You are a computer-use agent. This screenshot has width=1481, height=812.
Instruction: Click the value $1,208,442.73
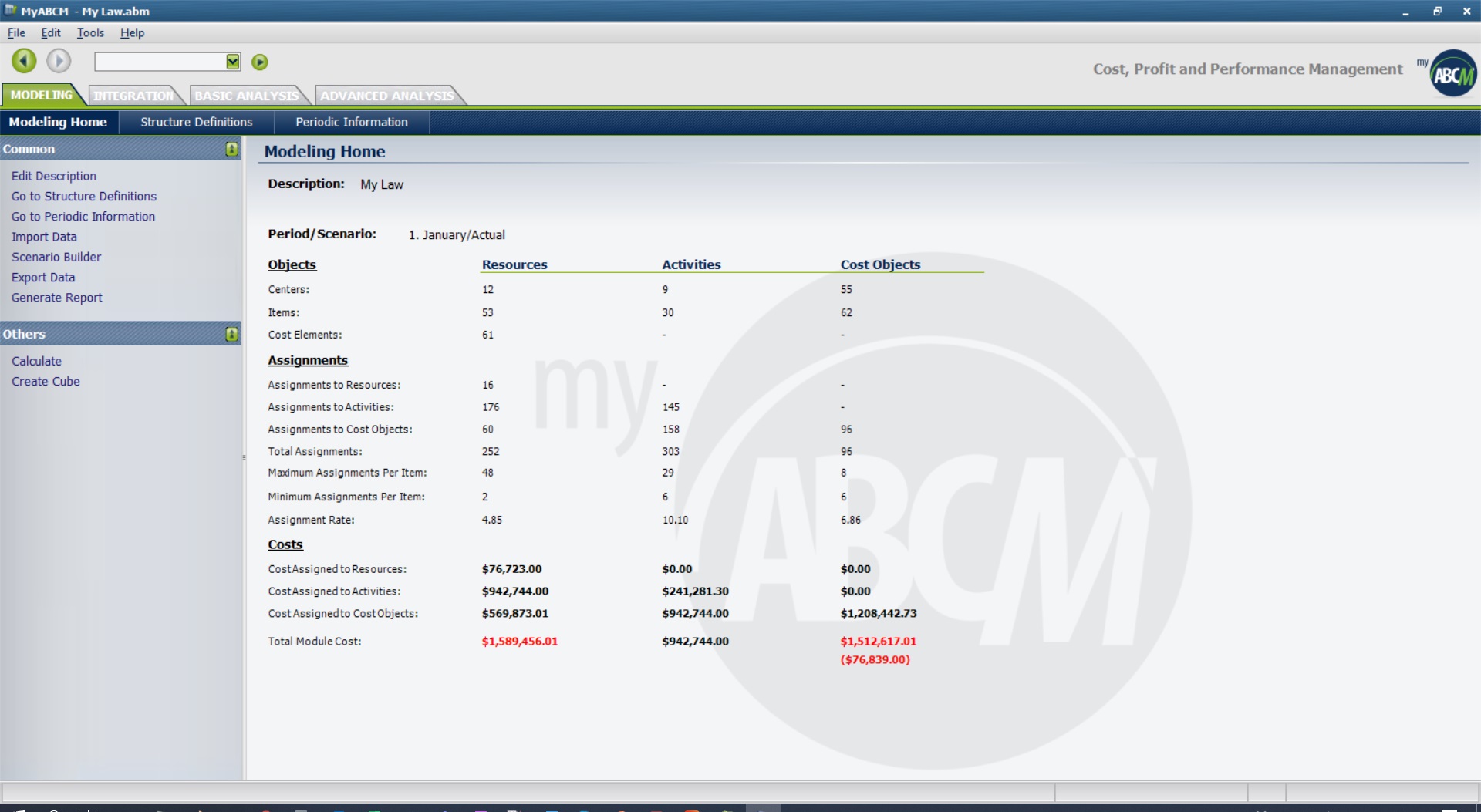(878, 613)
